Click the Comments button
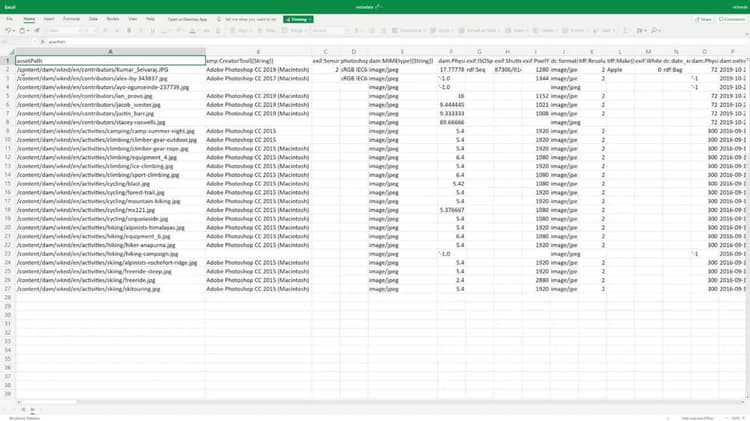The width and height of the screenshot is (750, 421). (x=732, y=20)
